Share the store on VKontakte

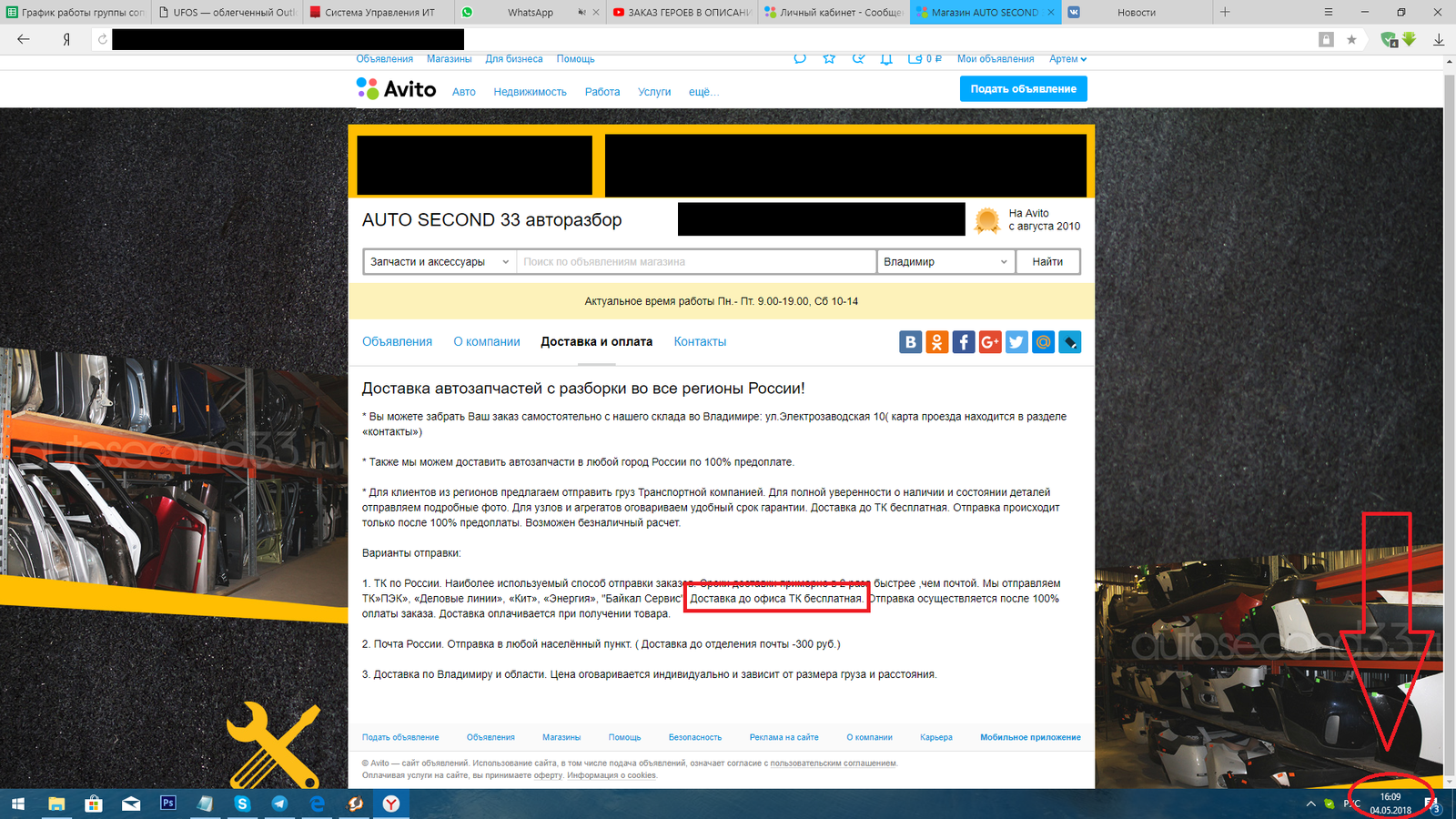[910, 342]
